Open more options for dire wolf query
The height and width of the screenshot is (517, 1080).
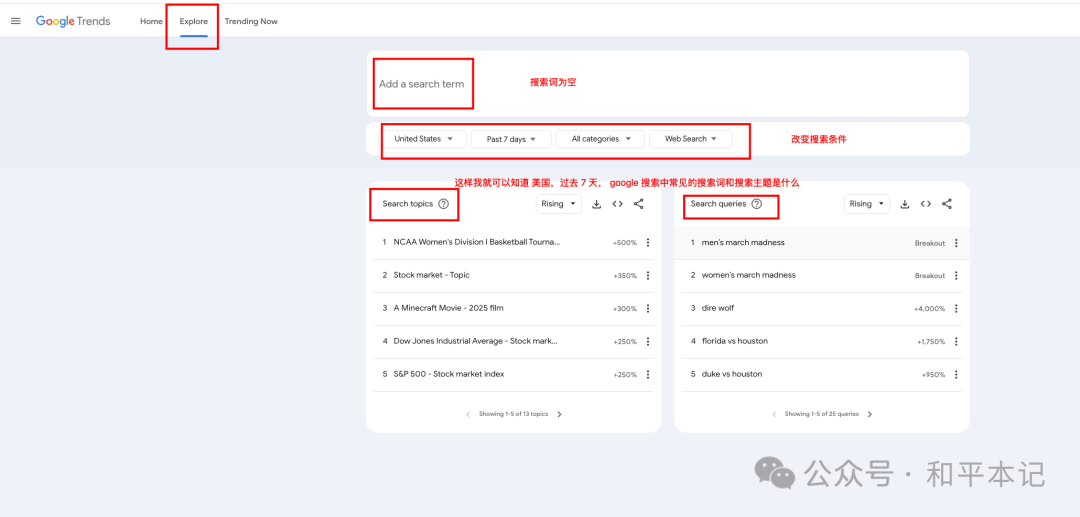tap(955, 308)
